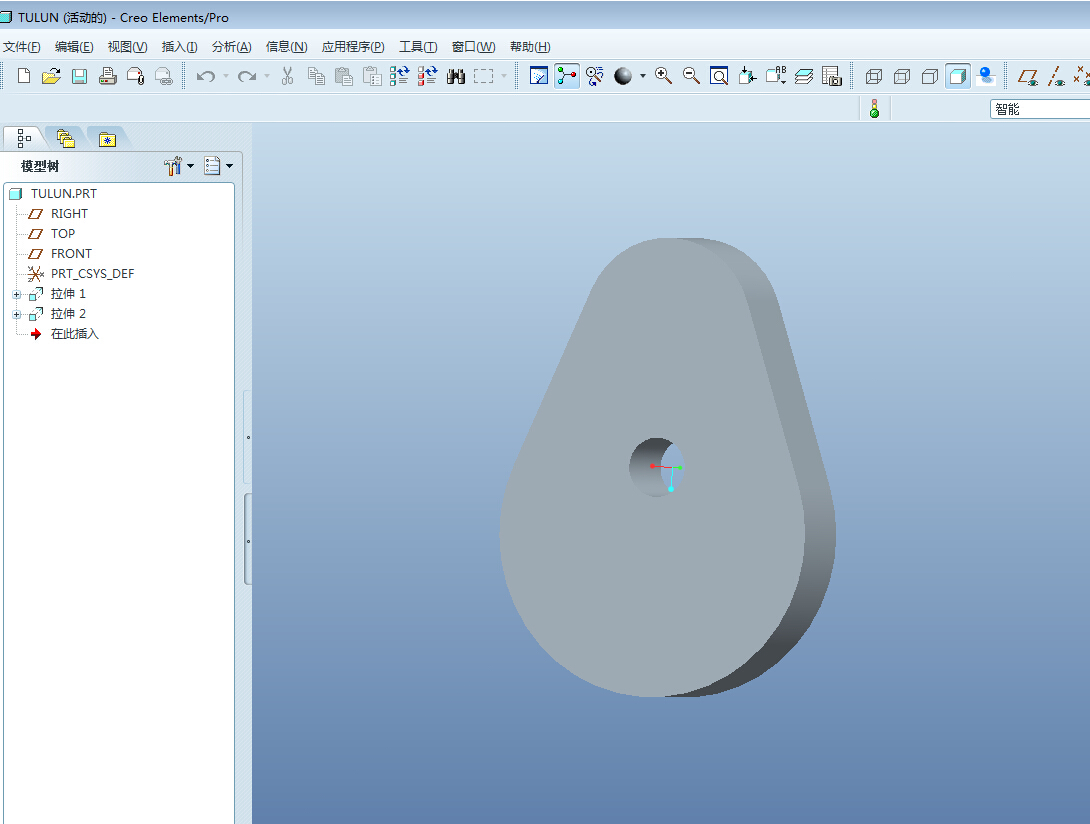The width and height of the screenshot is (1090, 824).
Task: Switch to the model tree tab
Action: tap(24, 138)
